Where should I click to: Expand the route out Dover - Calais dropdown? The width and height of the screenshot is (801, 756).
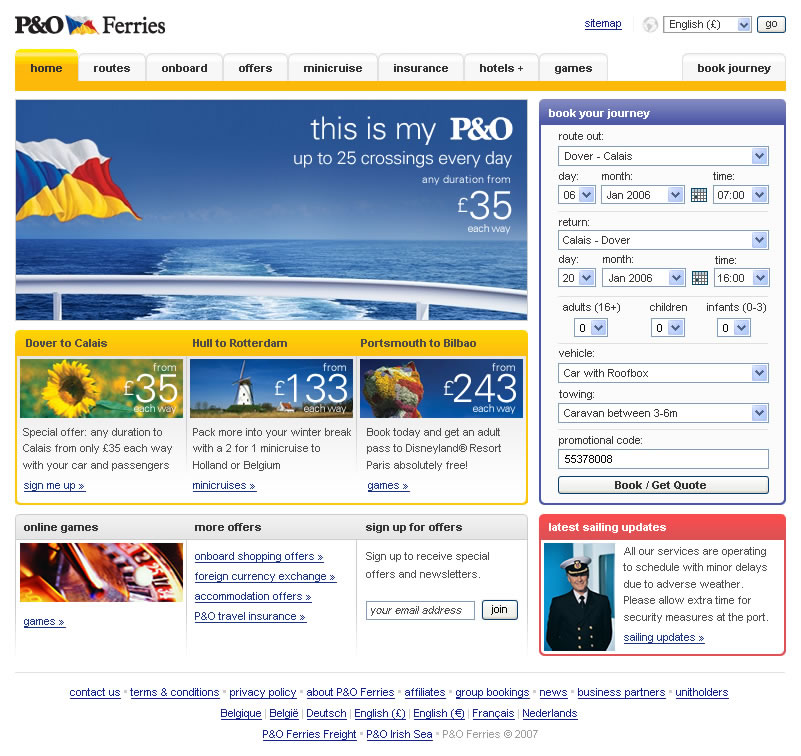pyautogui.click(x=663, y=156)
